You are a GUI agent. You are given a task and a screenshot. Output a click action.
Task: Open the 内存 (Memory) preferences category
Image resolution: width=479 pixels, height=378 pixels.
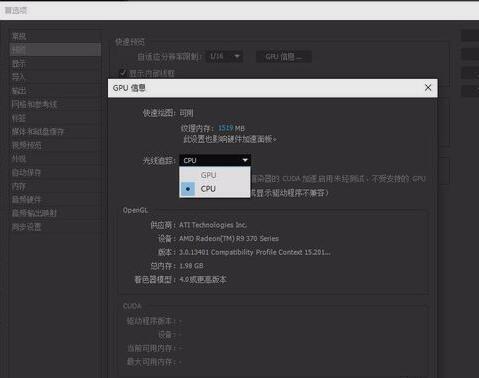(18, 186)
